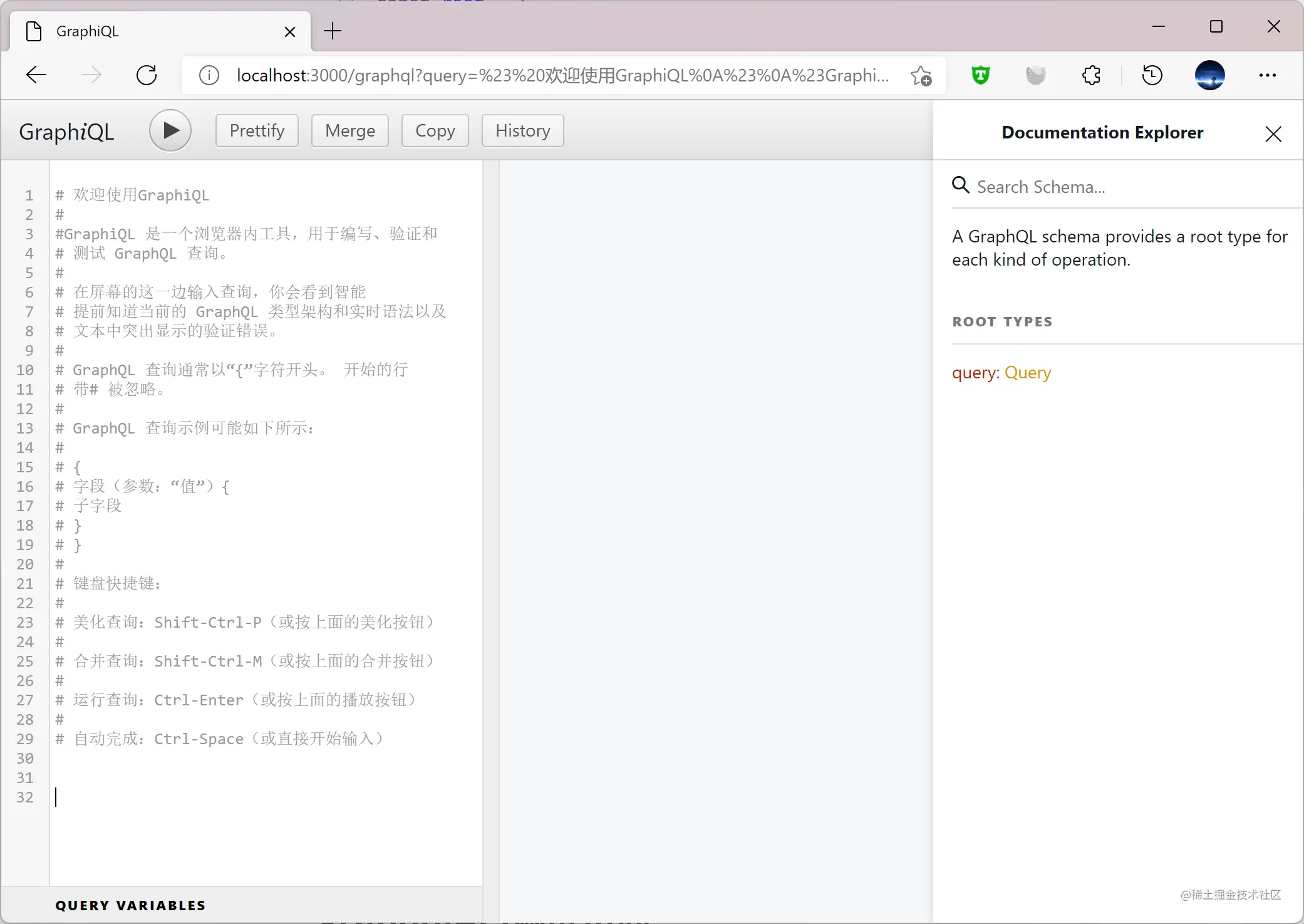The width and height of the screenshot is (1304, 924).
Task: Close the Documentation Explorer panel
Action: coord(1273,133)
